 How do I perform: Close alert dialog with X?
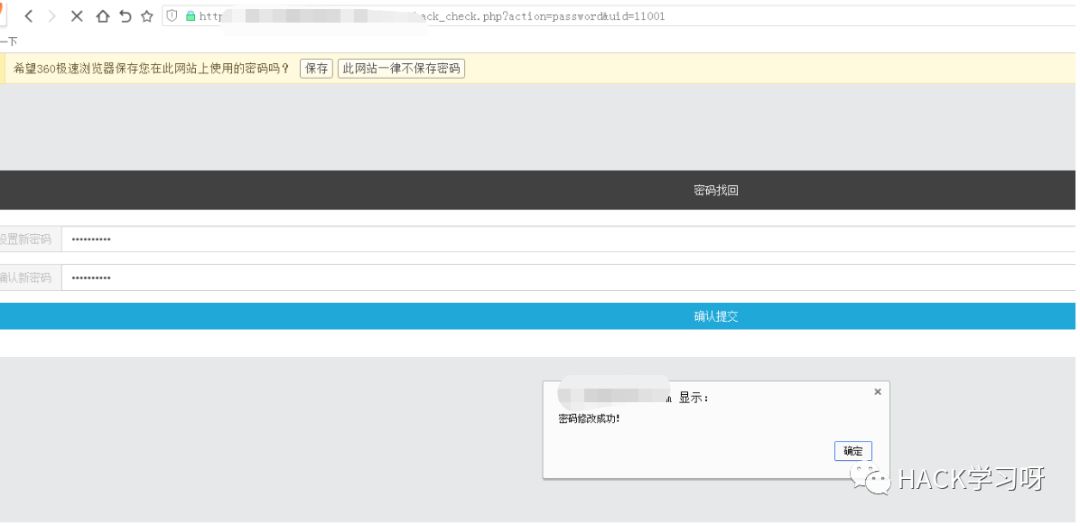click(878, 392)
